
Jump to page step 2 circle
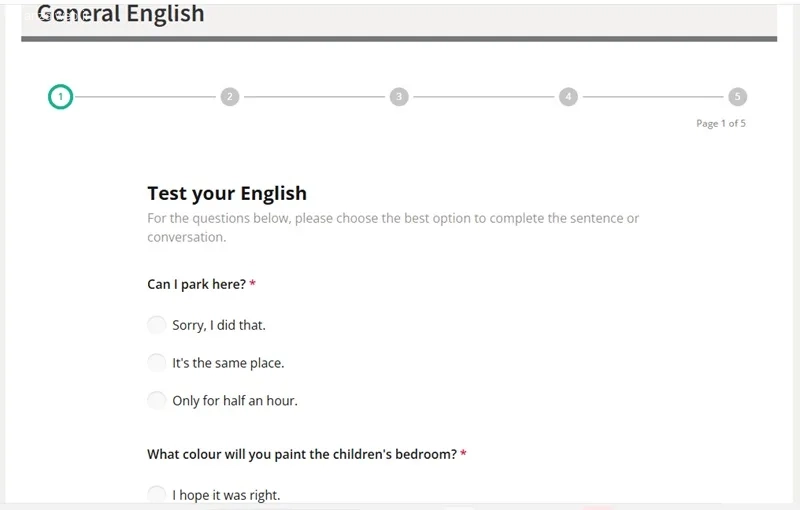pyautogui.click(x=230, y=96)
